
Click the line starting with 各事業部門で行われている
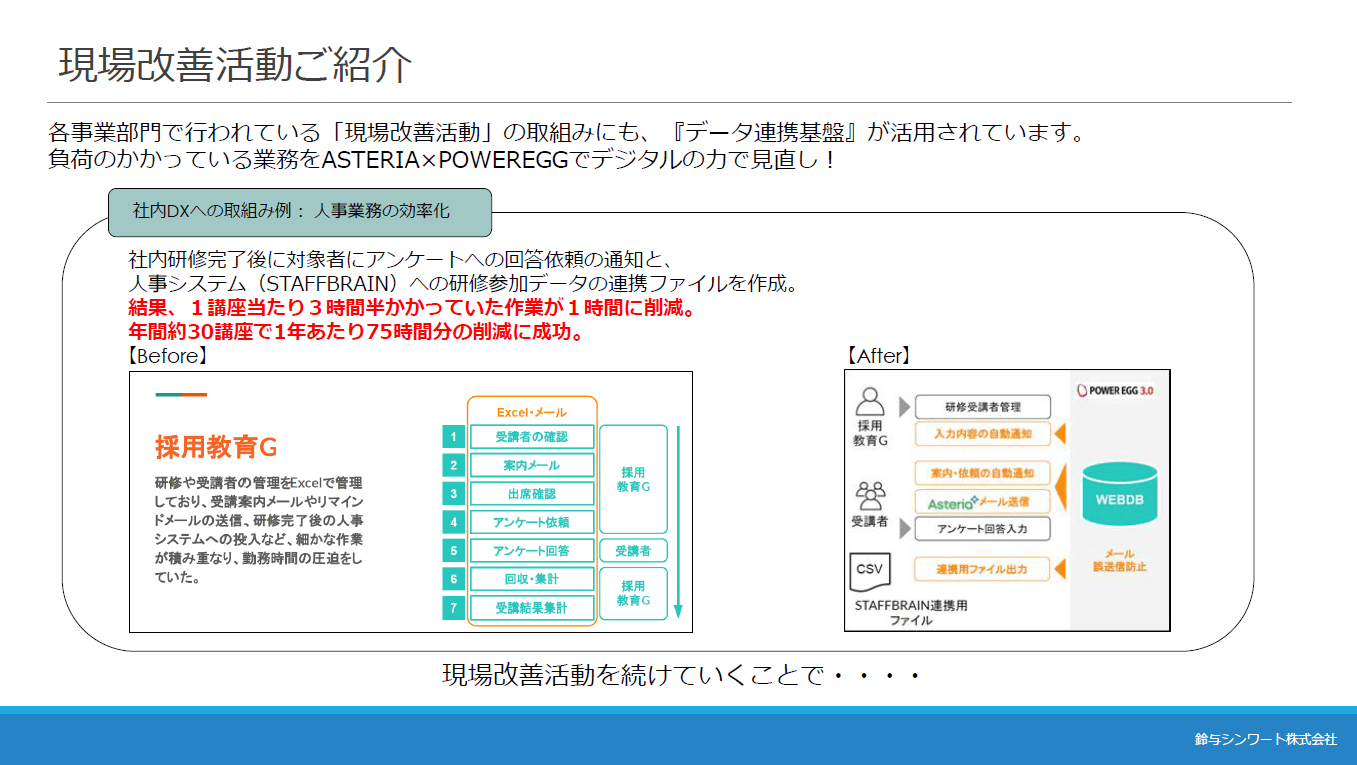567,133
